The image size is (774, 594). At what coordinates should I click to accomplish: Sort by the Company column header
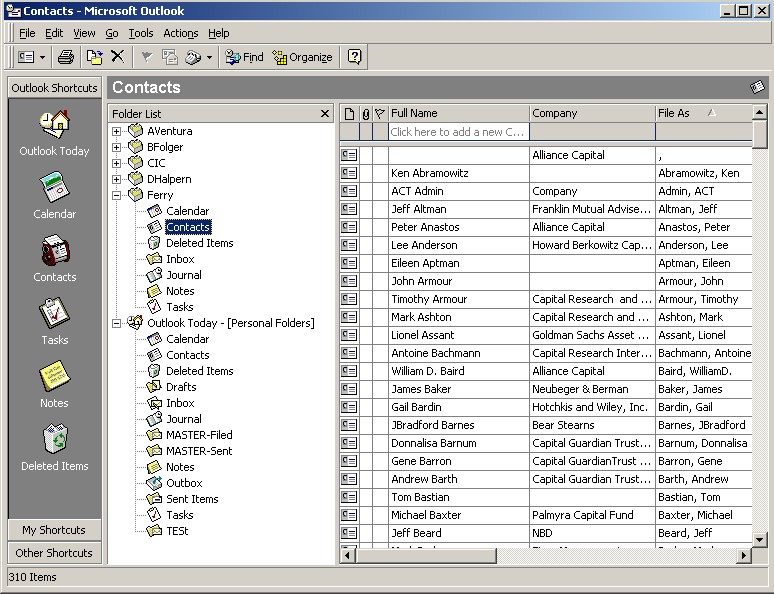(592, 114)
